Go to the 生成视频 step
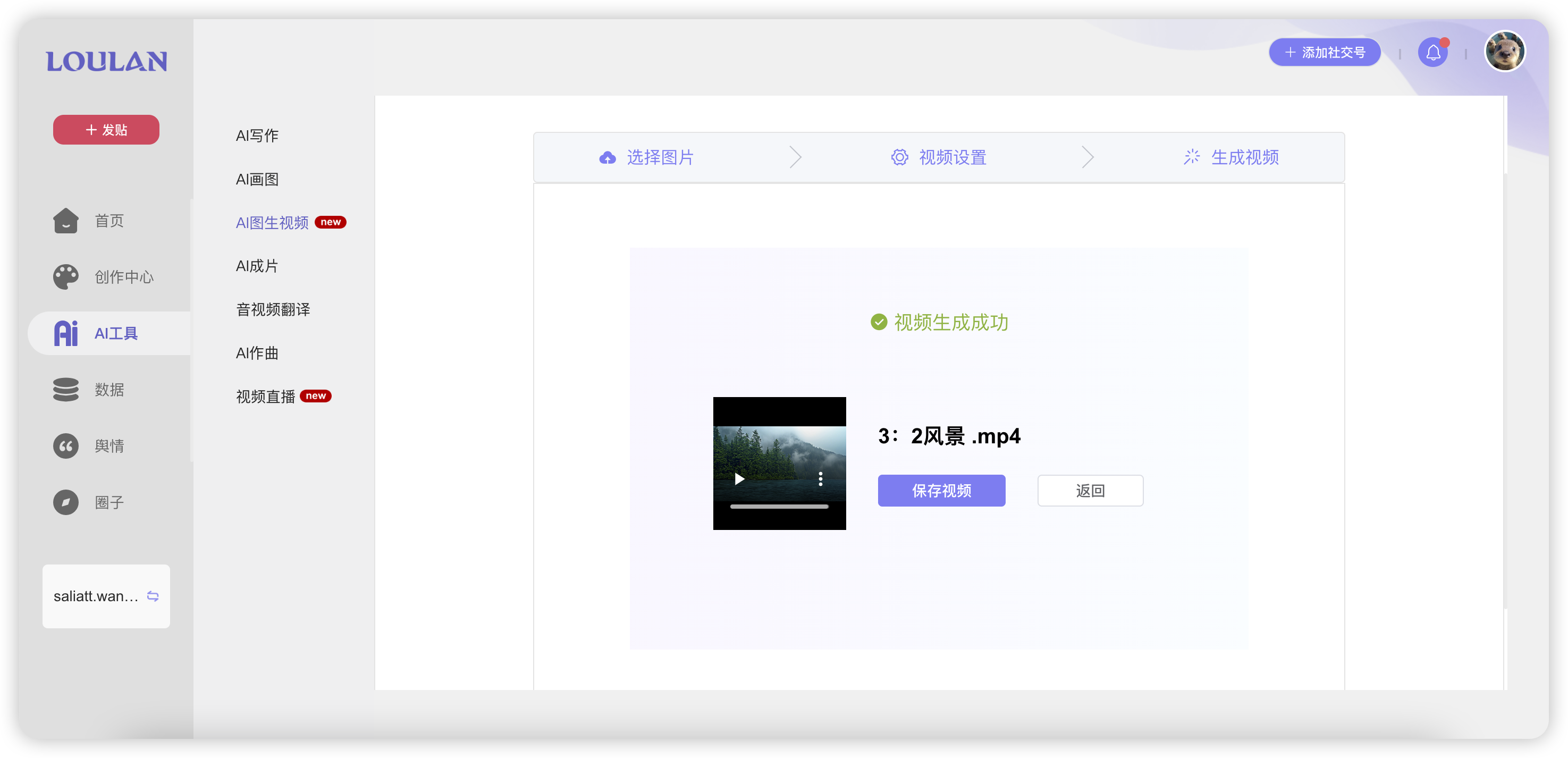1568x758 pixels. (1245, 158)
